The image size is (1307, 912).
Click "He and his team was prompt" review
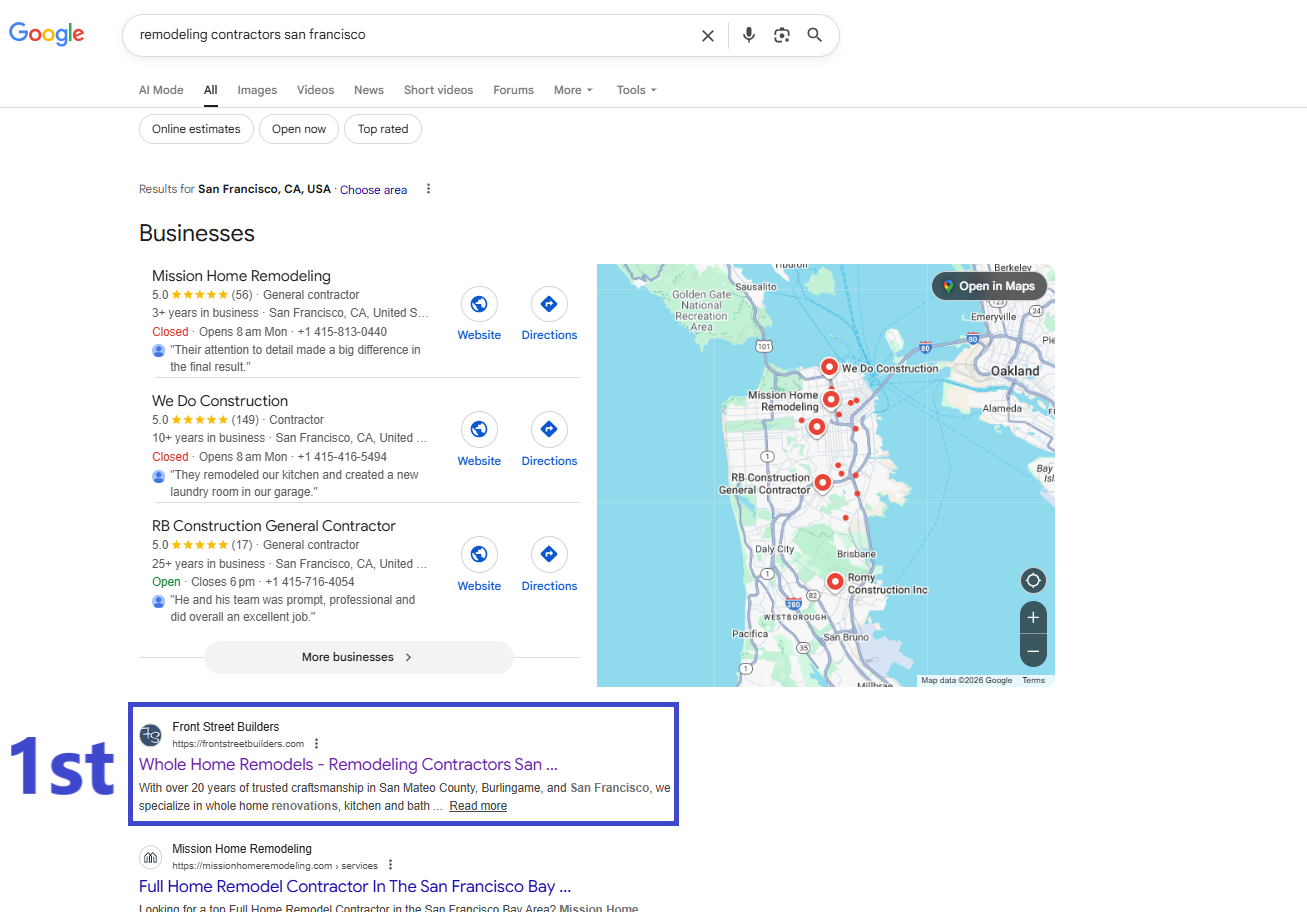point(292,608)
